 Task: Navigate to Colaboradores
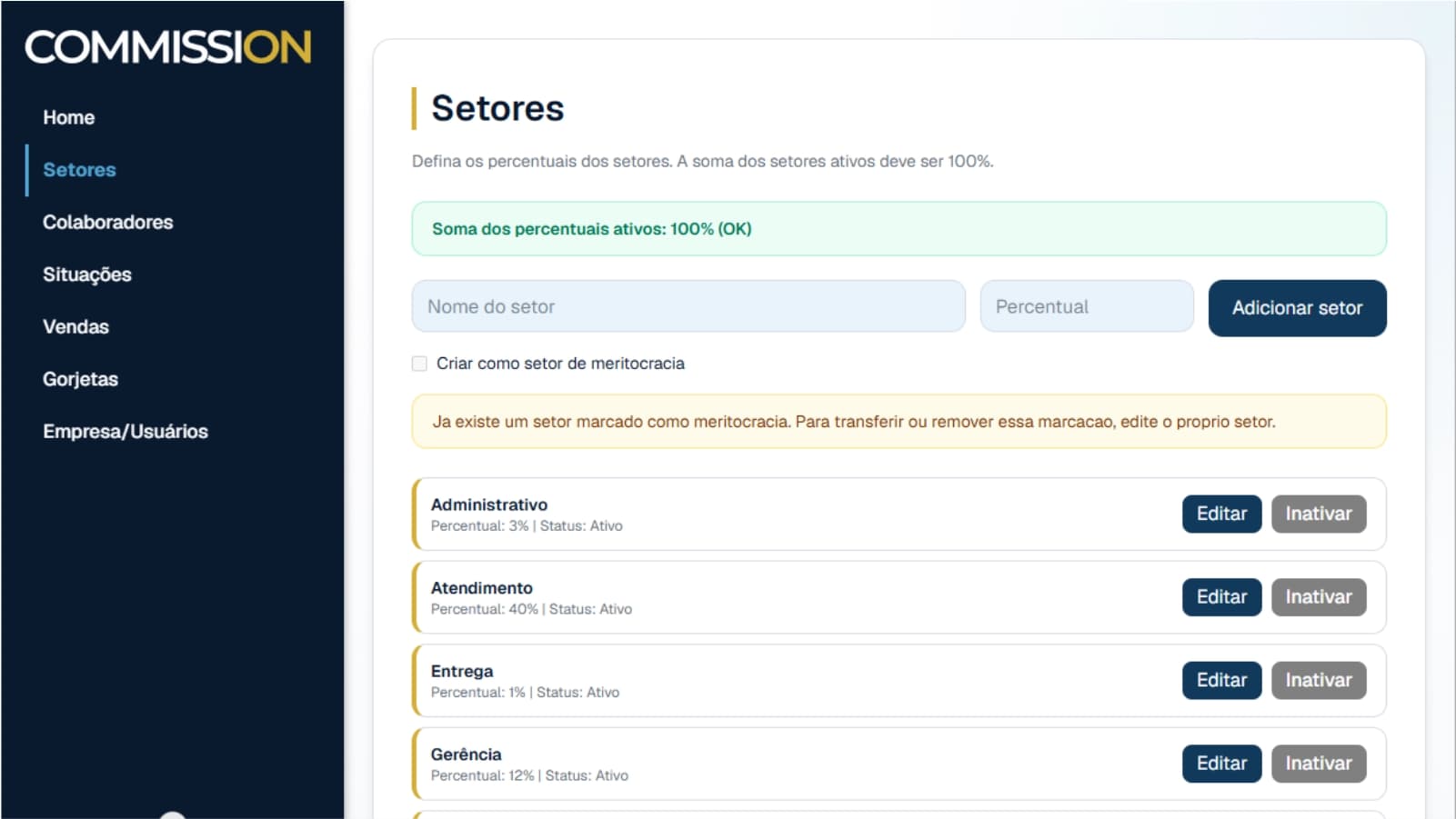coord(108,222)
